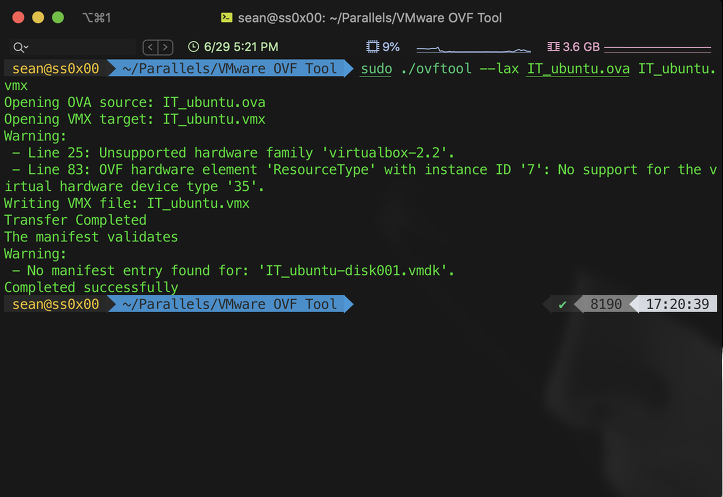This screenshot has height=497, width=723.
Task: Click the green checkmark status icon
Action: coord(562,305)
